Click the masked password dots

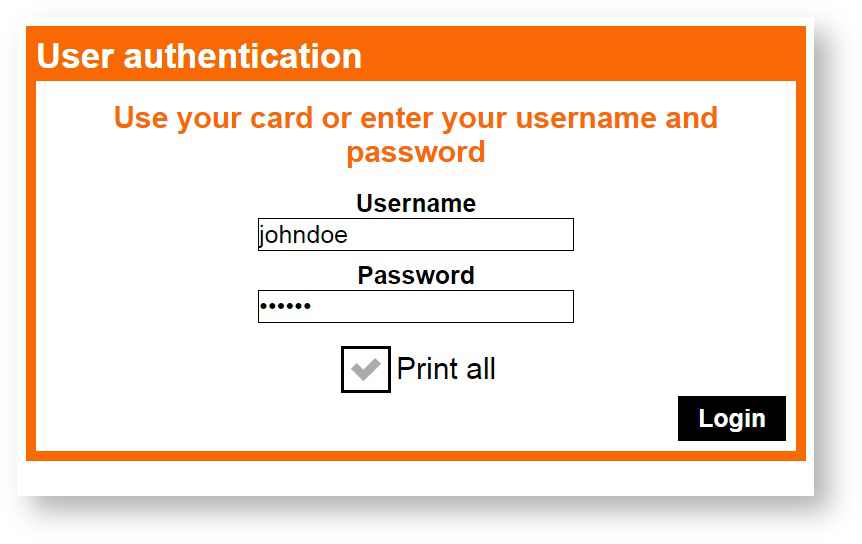[x=286, y=307]
